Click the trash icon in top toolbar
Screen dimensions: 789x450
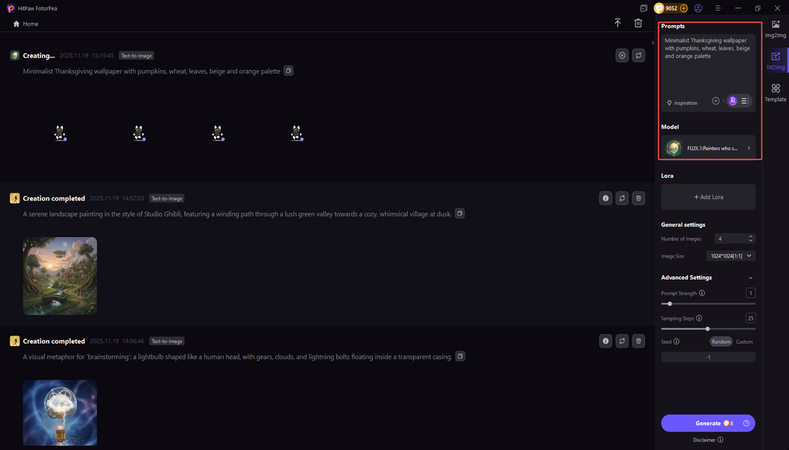pyautogui.click(x=638, y=23)
